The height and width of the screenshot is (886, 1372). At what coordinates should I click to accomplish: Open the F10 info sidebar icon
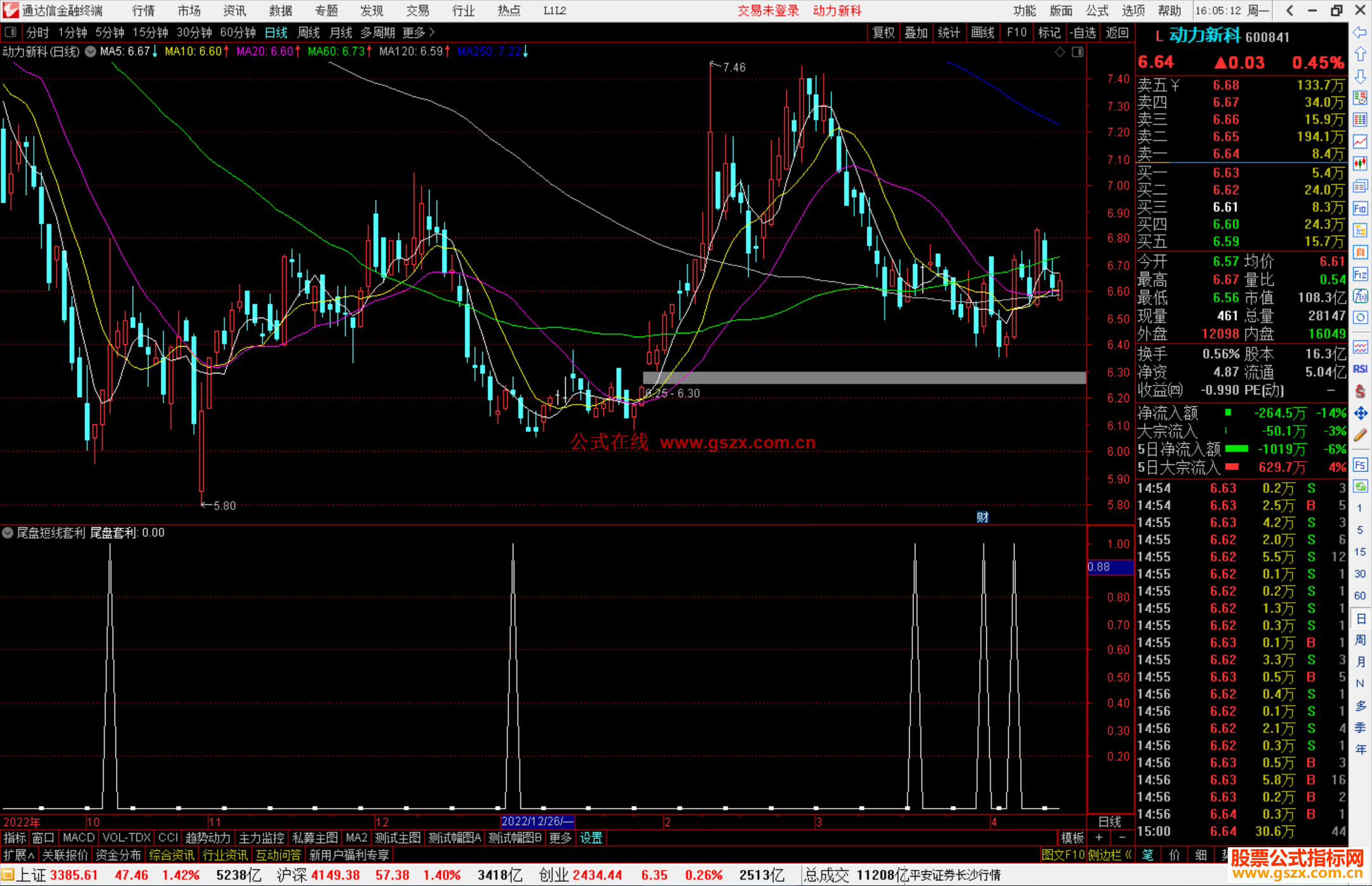click(x=1360, y=208)
